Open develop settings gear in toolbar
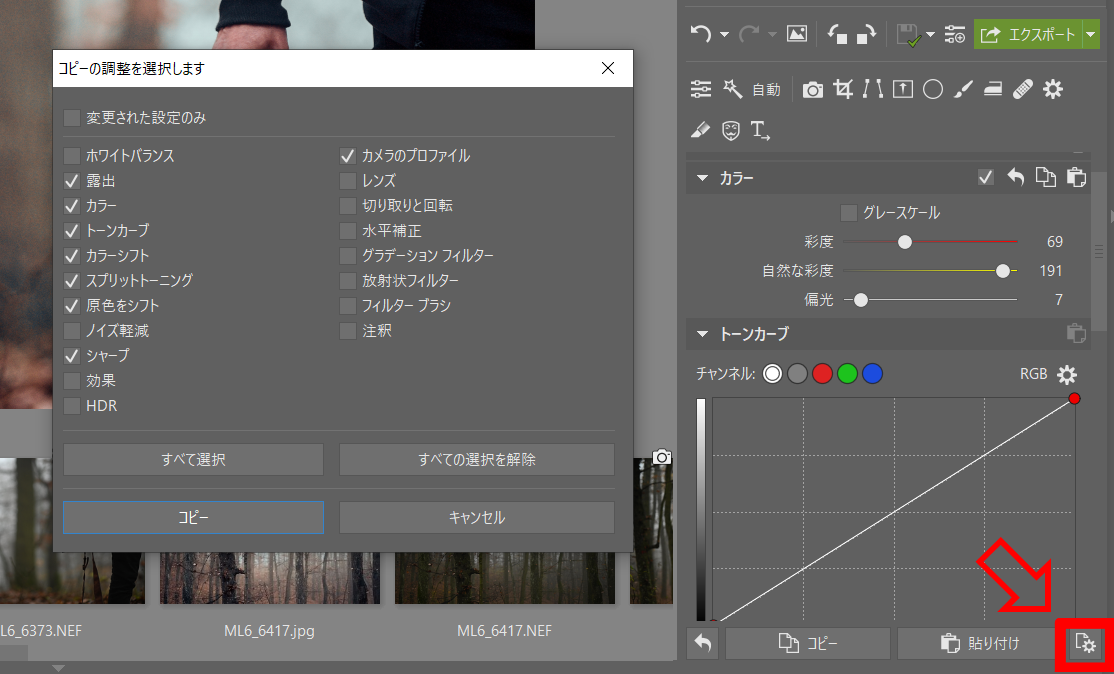 click(1053, 89)
